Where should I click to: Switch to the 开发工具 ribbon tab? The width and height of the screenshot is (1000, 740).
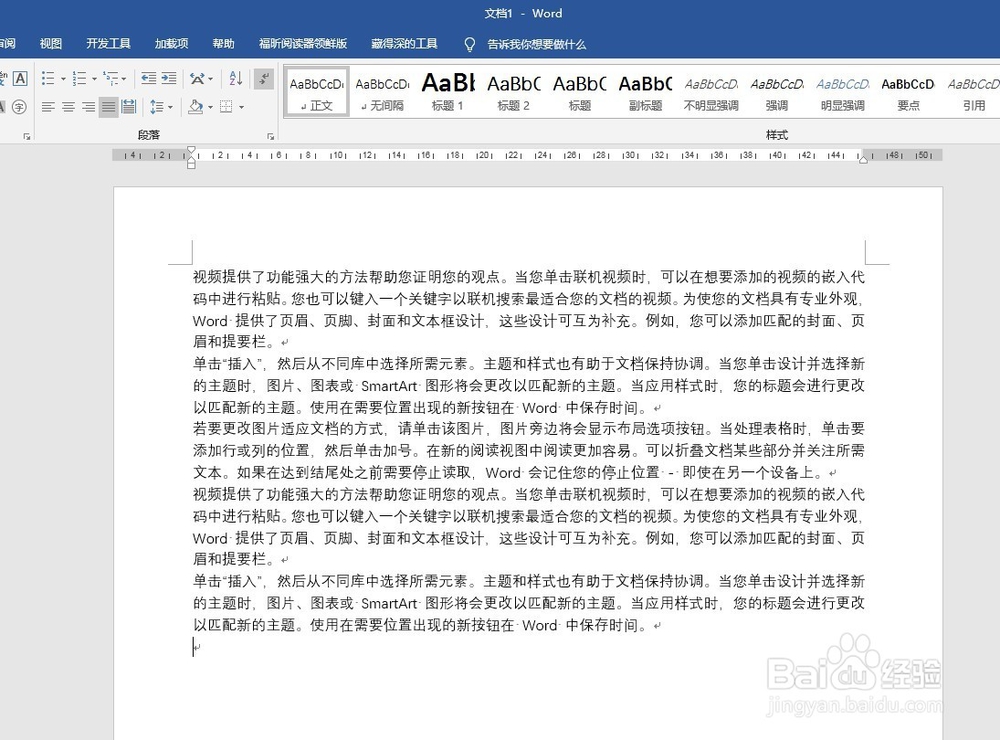pos(108,43)
